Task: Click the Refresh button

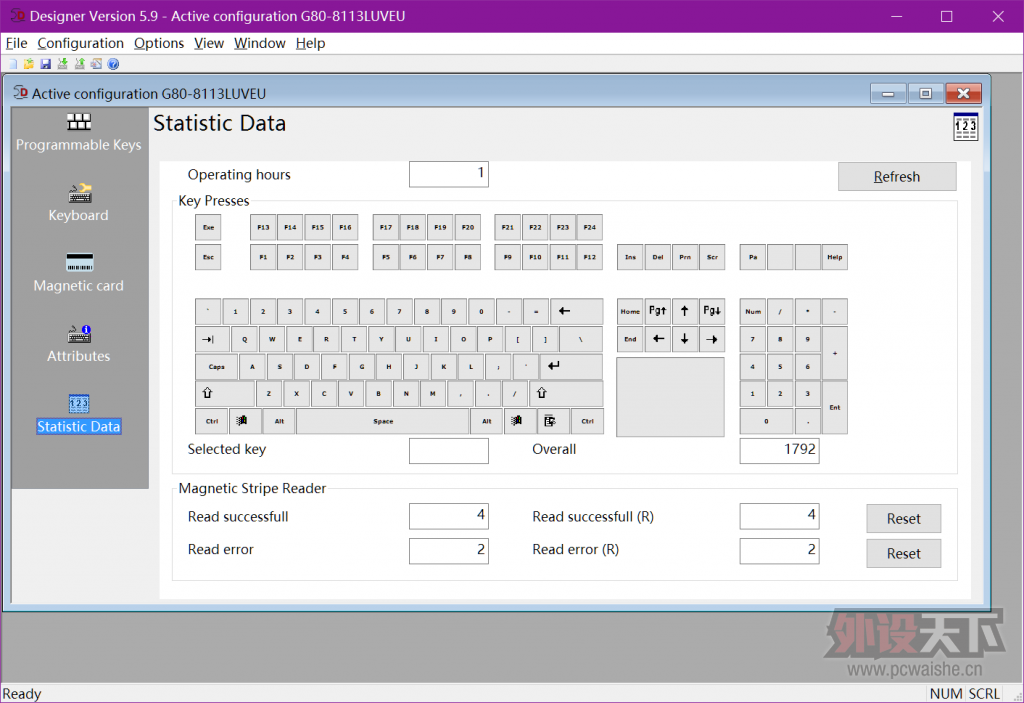Action: click(x=897, y=176)
